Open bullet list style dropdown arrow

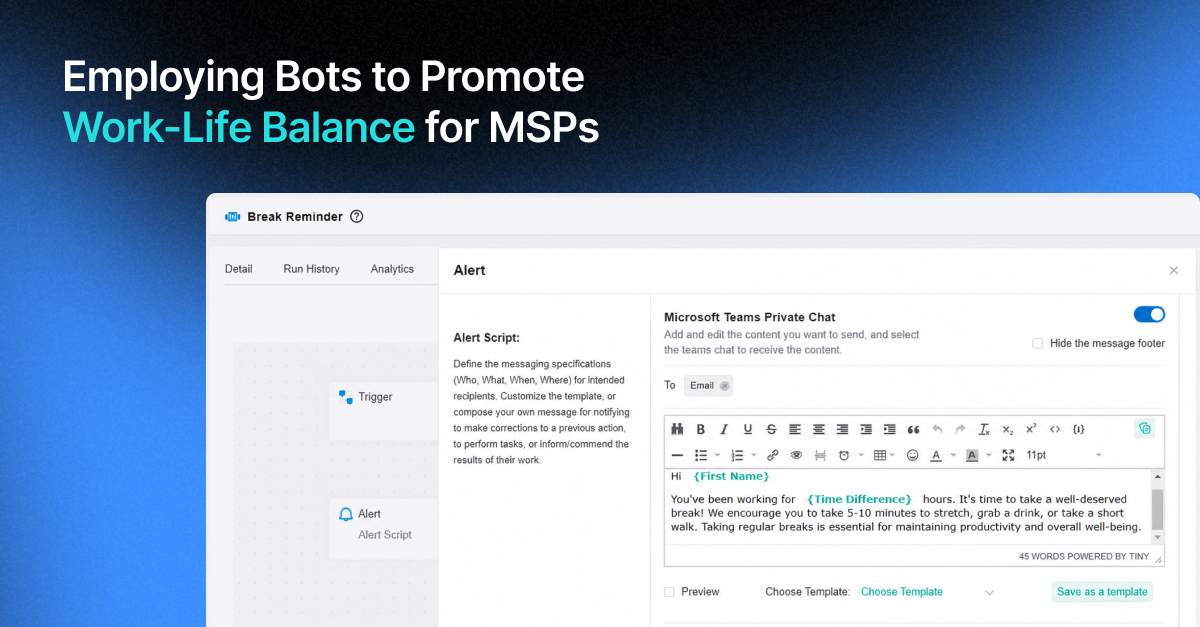(717, 456)
